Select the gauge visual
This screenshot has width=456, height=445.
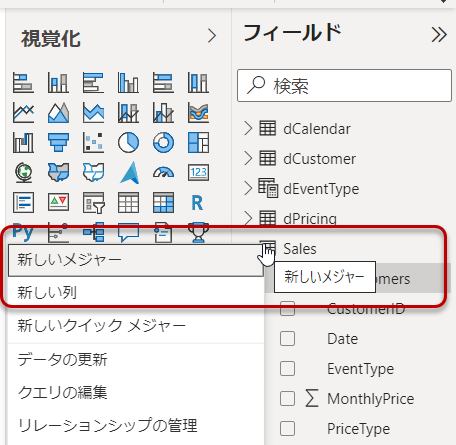pyautogui.click(x=163, y=173)
